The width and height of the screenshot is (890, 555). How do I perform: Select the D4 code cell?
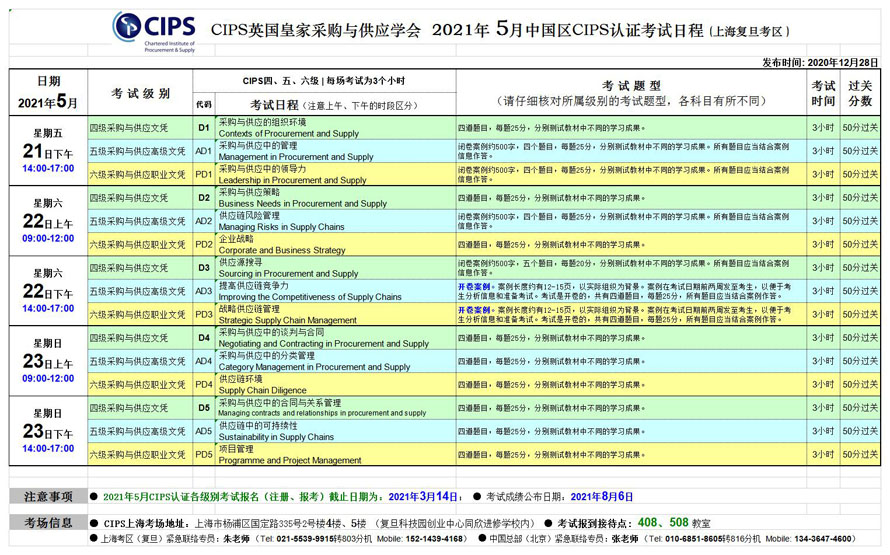(204, 338)
